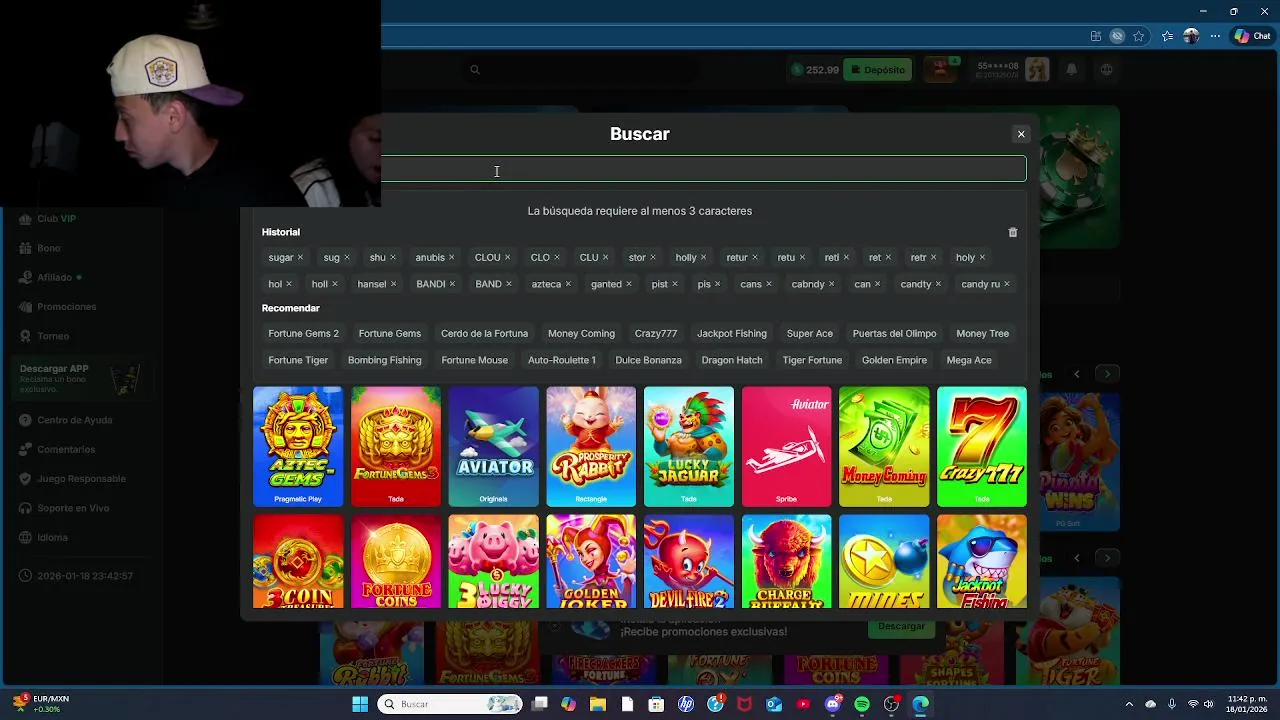Launch the red Spribe Aviator game
Image resolution: width=1280 pixels, height=720 pixels.
787,446
